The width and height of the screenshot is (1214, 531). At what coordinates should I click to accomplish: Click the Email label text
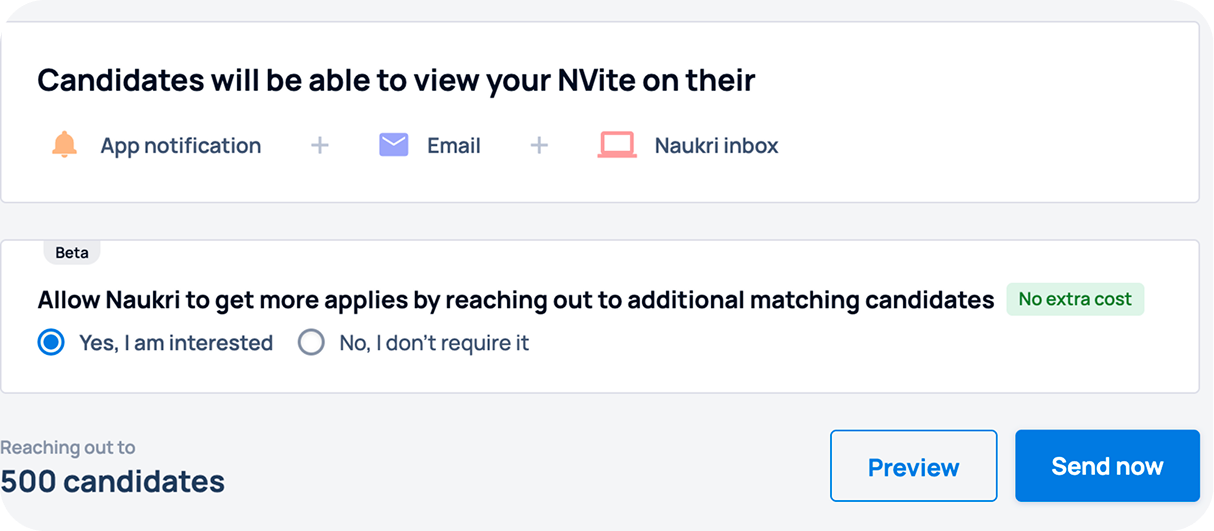pyautogui.click(x=454, y=146)
